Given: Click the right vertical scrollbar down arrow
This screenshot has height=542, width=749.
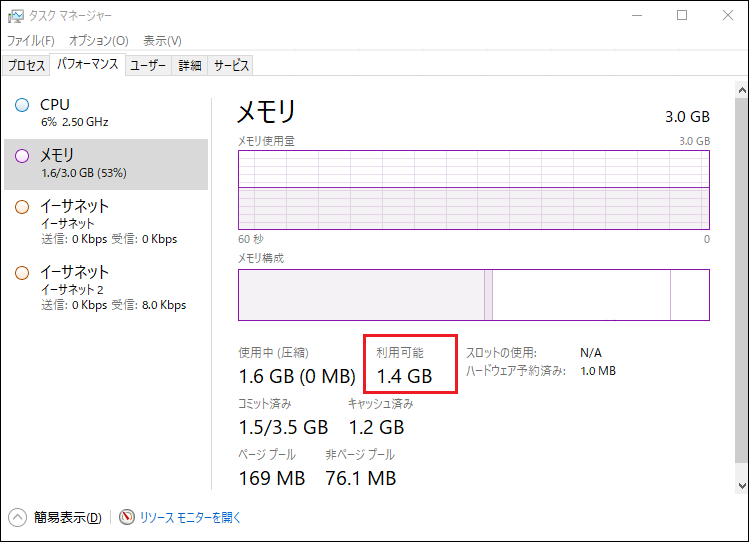Looking at the screenshot, I should click(741, 485).
